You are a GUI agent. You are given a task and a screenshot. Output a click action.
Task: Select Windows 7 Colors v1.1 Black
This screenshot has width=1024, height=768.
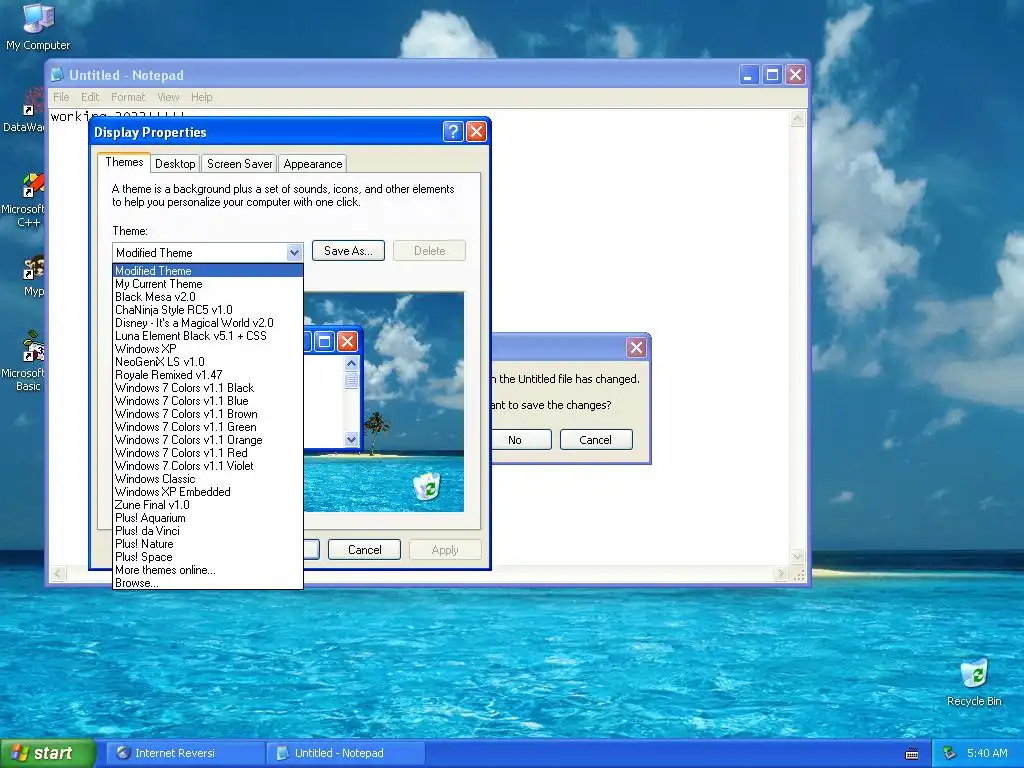click(208, 388)
